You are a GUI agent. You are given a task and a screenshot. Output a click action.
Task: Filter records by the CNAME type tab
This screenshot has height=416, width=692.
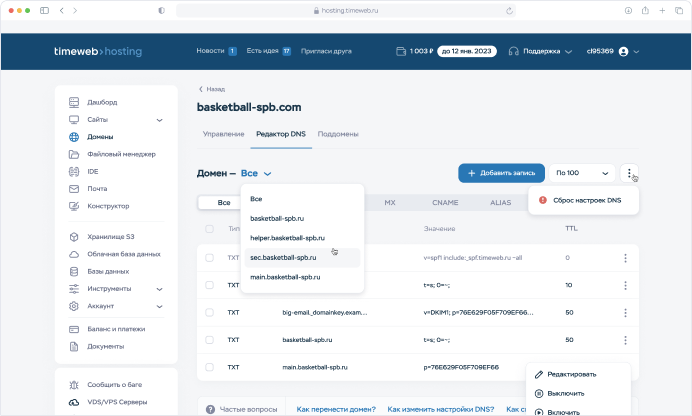tap(445, 202)
